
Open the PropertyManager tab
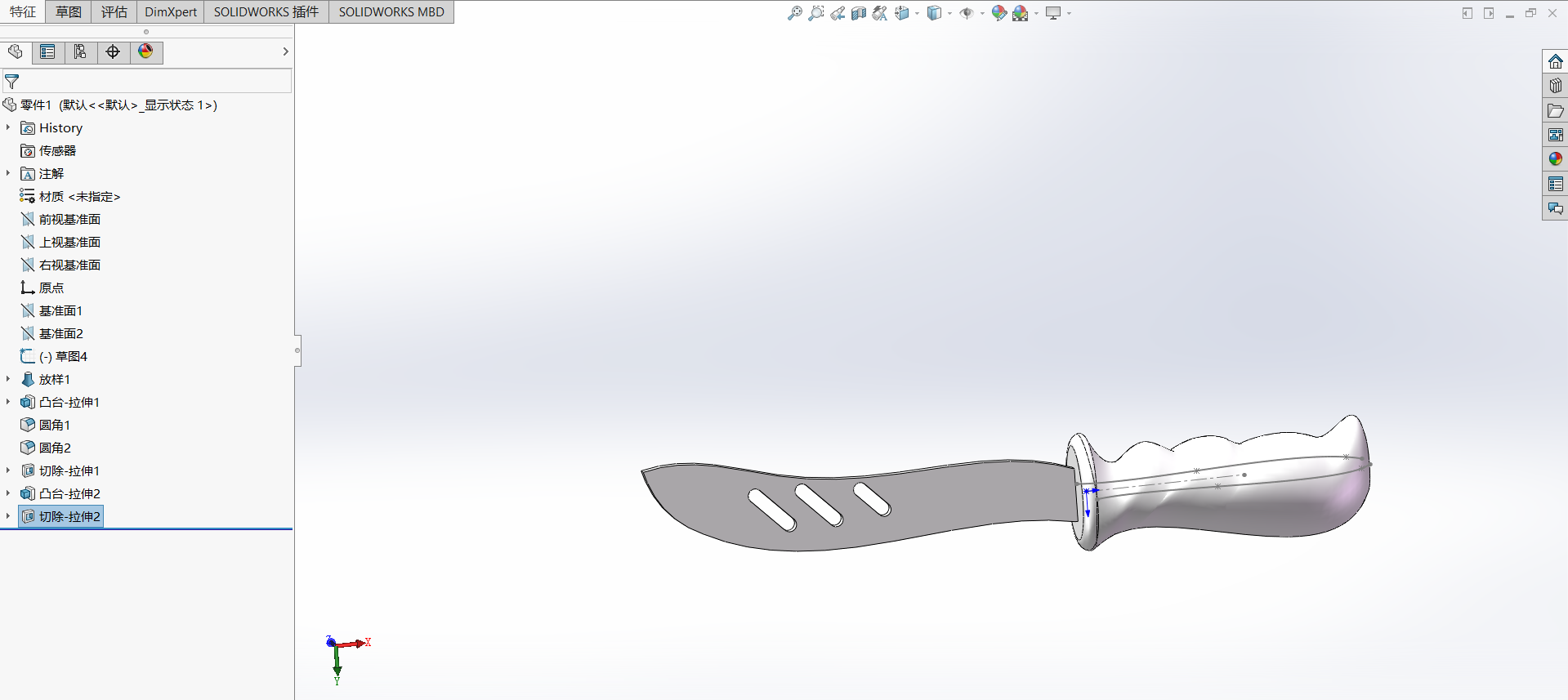pyautogui.click(x=48, y=52)
